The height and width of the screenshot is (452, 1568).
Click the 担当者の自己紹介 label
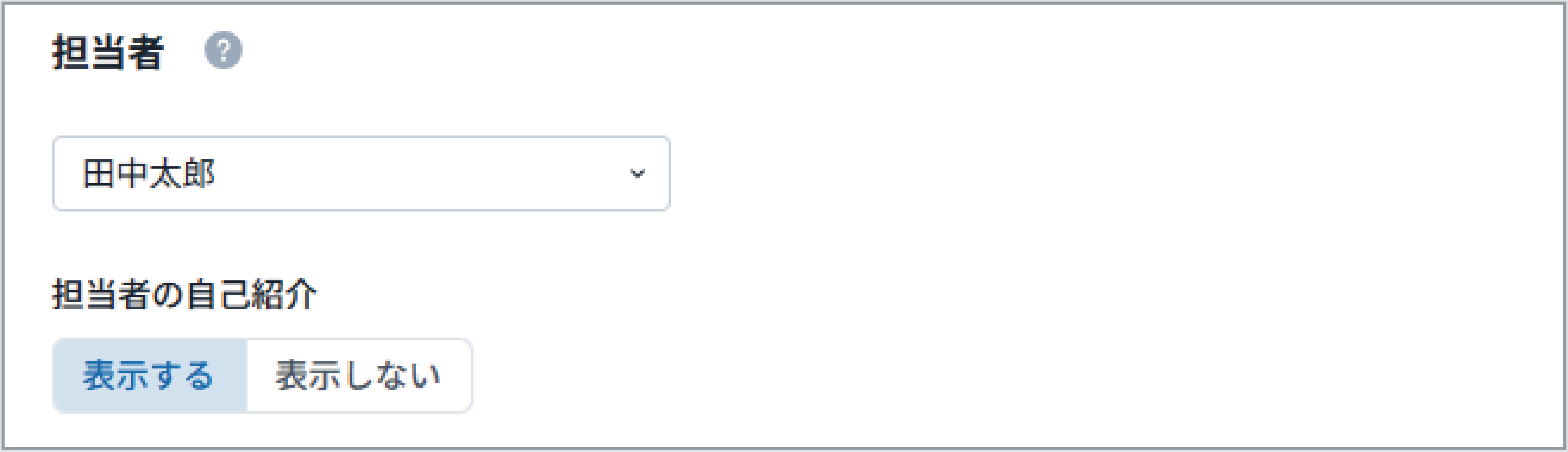click(184, 294)
